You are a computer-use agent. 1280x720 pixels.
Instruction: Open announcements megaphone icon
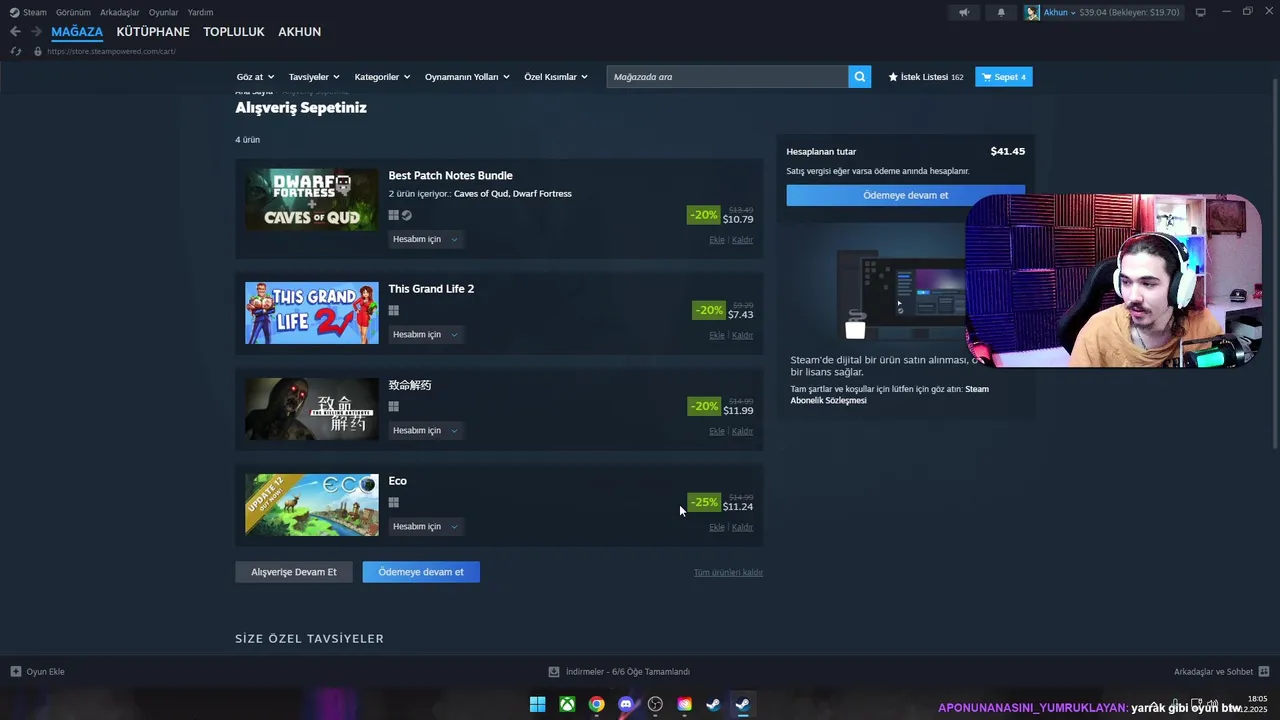(x=964, y=12)
